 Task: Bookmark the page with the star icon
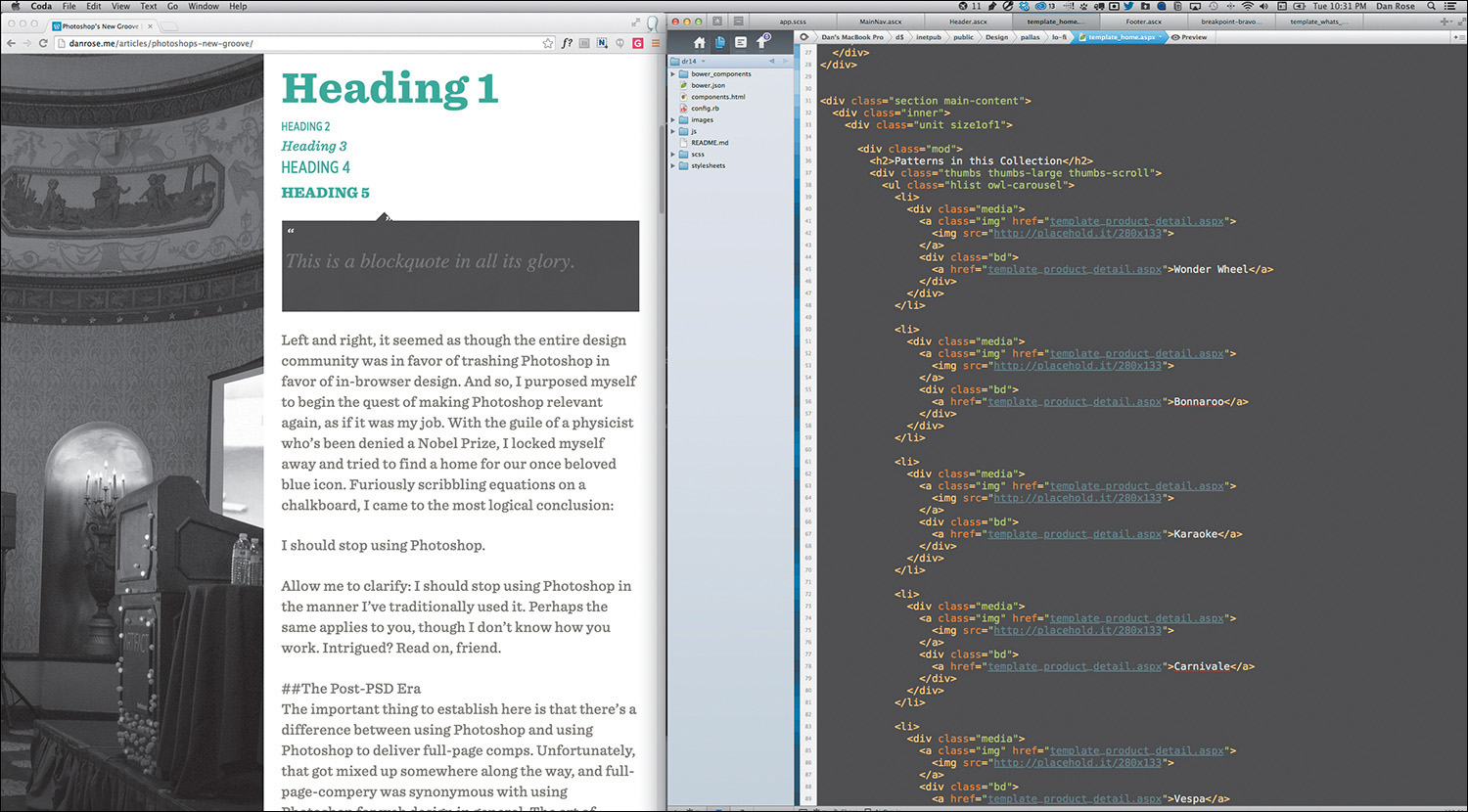click(548, 43)
